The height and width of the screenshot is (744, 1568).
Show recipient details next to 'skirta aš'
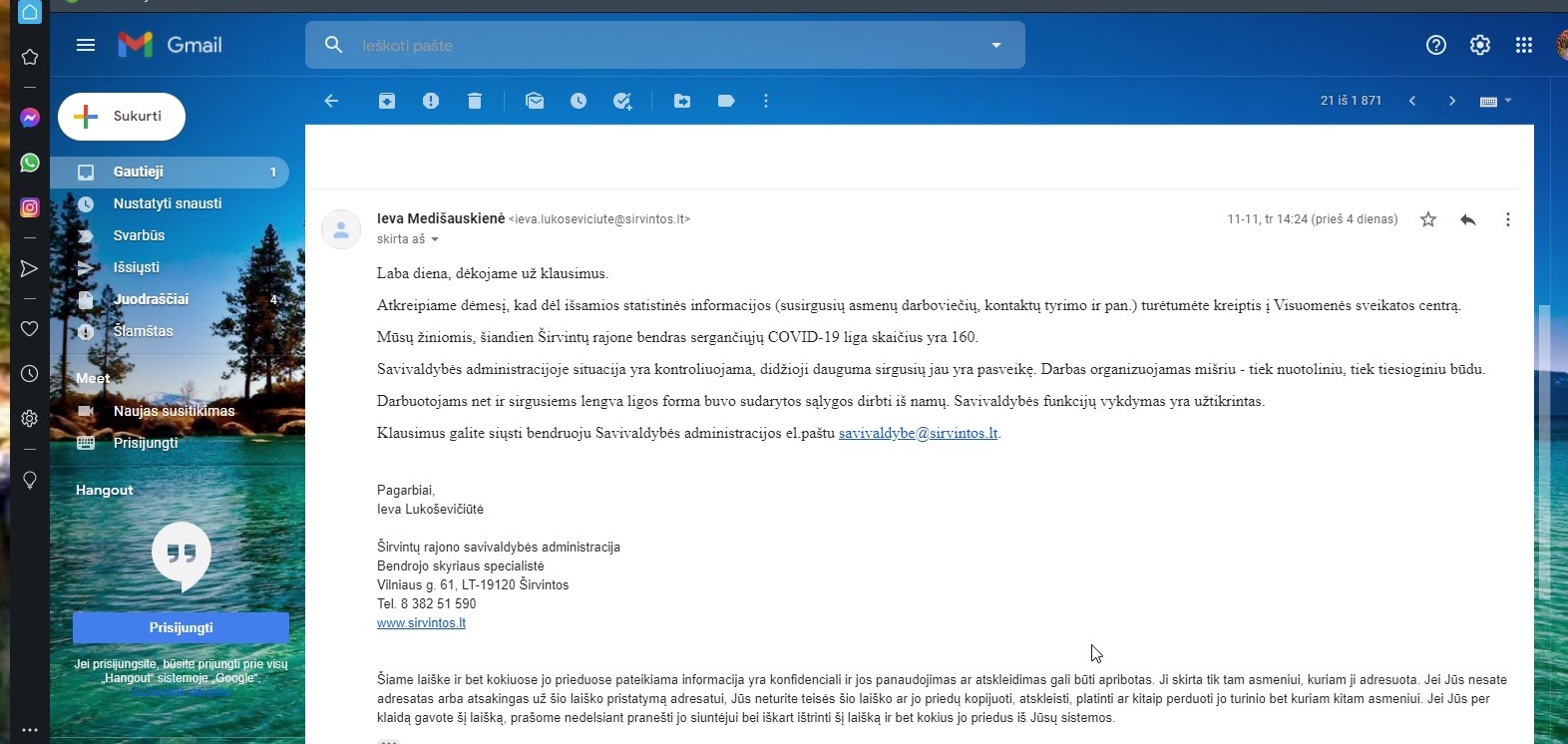[435, 239]
